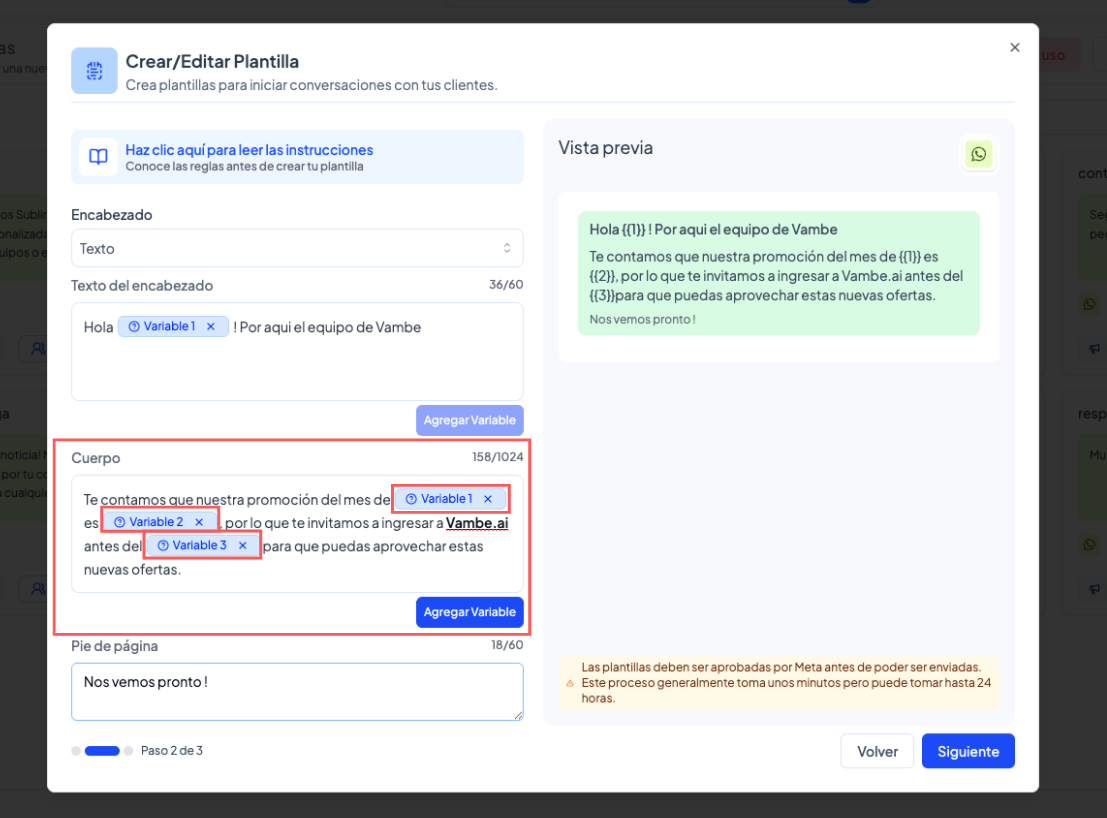Click the Pie de página text field
This screenshot has width=1107, height=818.
coord(297,691)
